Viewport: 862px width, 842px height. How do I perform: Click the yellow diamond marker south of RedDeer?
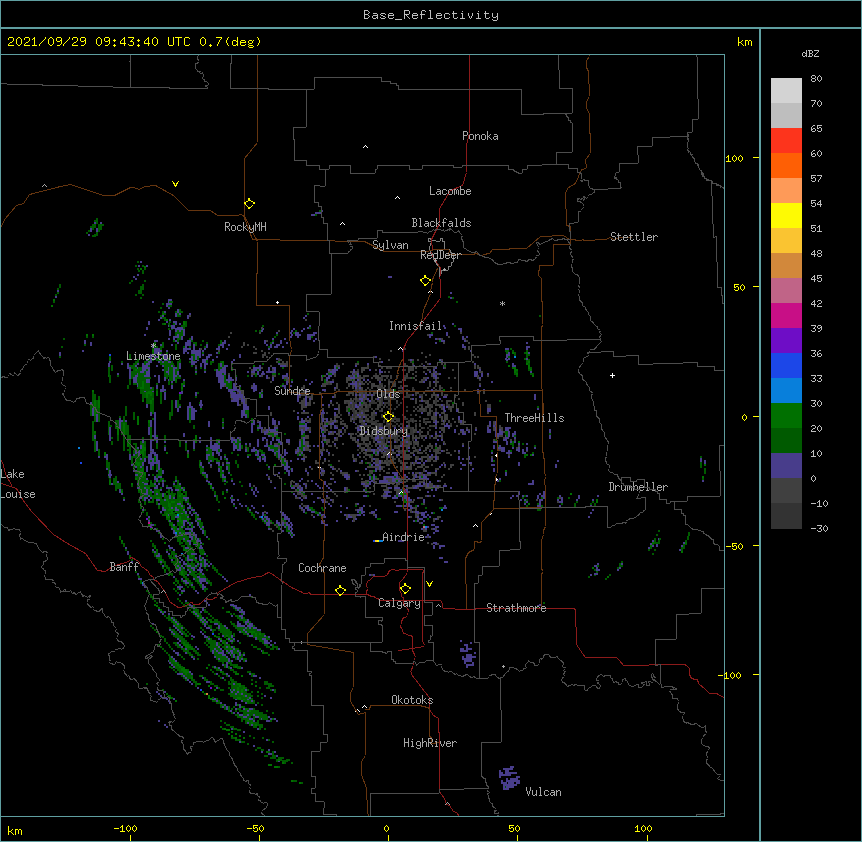[x=426, y=281]
